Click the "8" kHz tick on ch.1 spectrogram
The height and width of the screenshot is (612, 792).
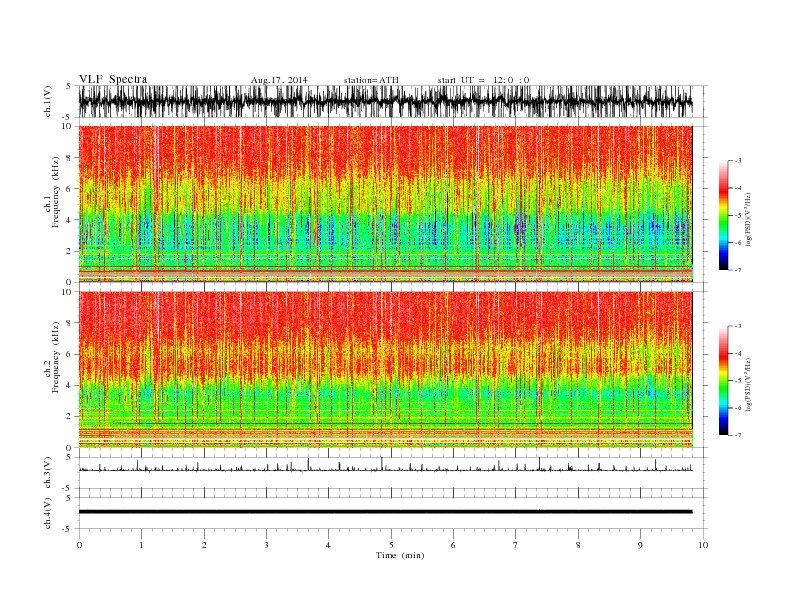(x=69, y=158)
